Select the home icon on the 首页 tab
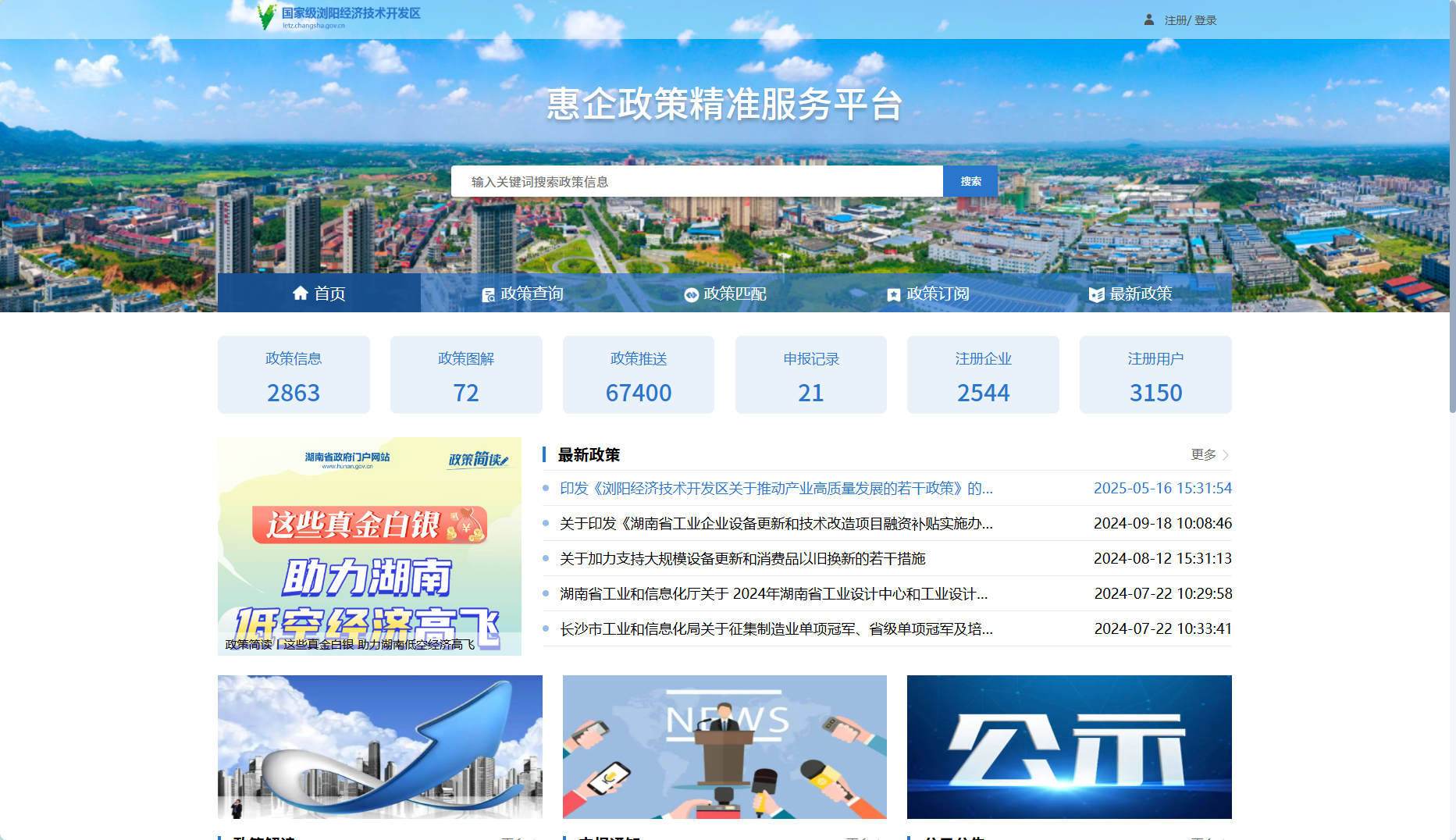Viewport: 1456px width, 840px height. pos(301,293)
